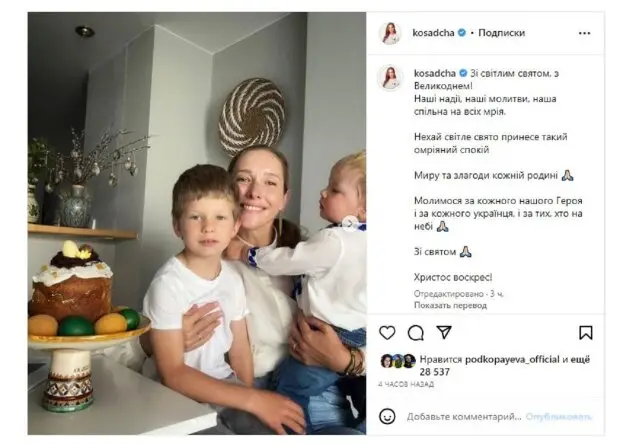This screenshot has height=444, width=620.
Task: Share post using paper plane icon
Action: 444,332
